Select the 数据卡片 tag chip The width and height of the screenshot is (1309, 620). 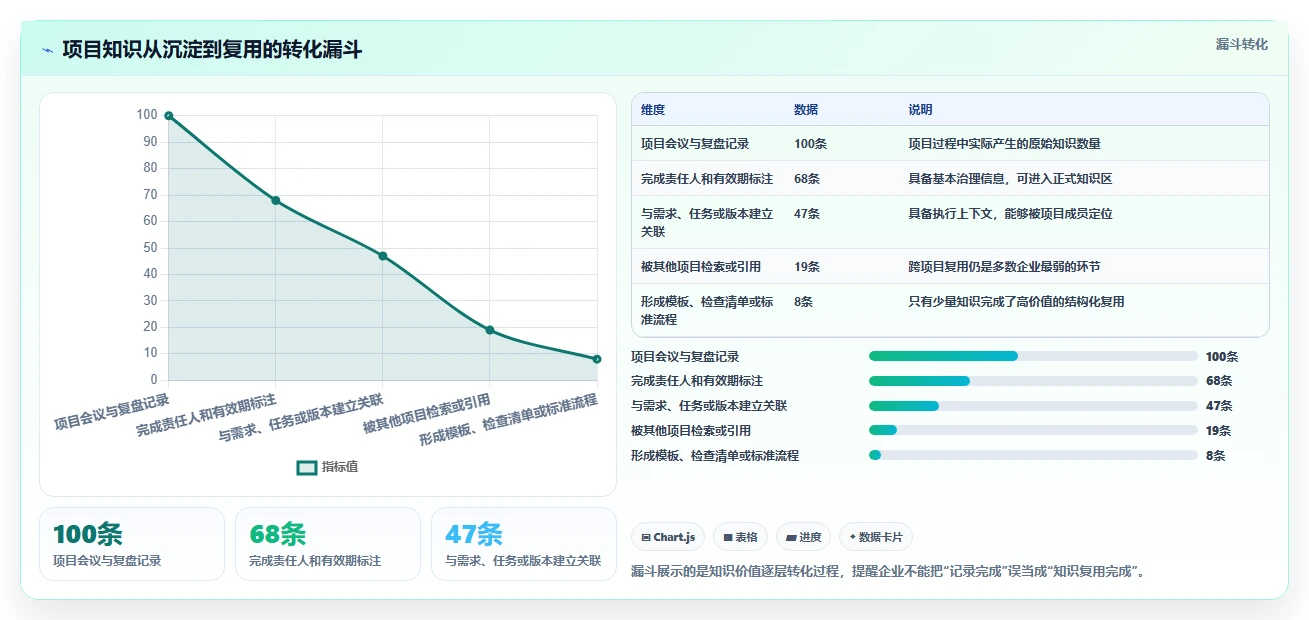tap(876, 537)
